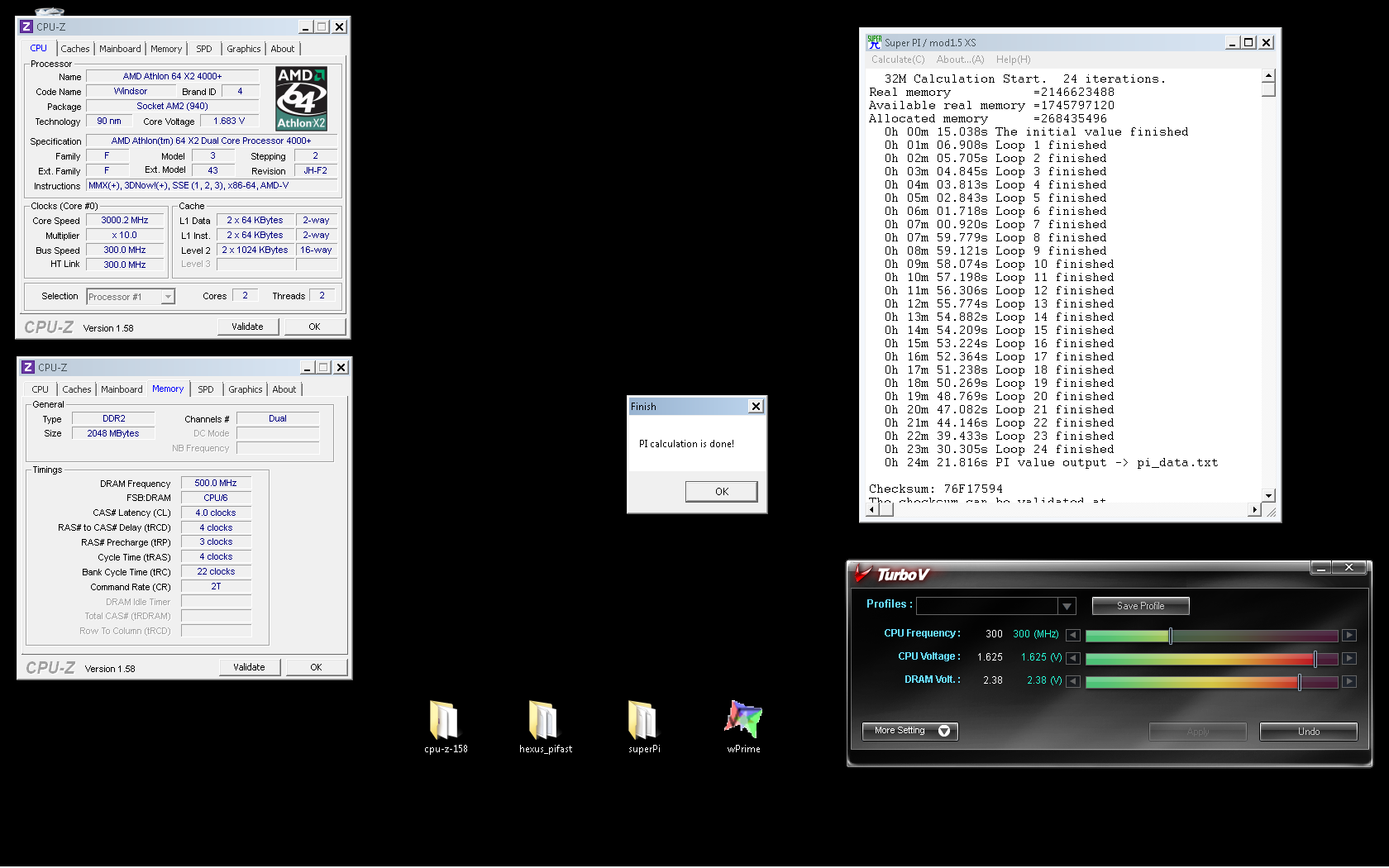Viewport: 1389px width, 868px height.
Task: Click the DRAM Volt slider handle
Action: coord(1300,681)
